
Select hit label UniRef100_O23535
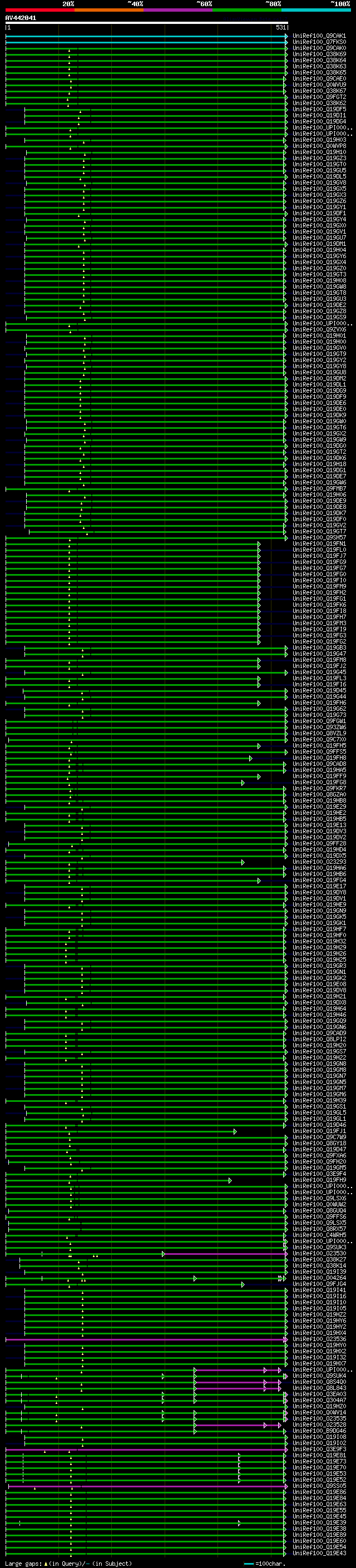pos(319,1419)
